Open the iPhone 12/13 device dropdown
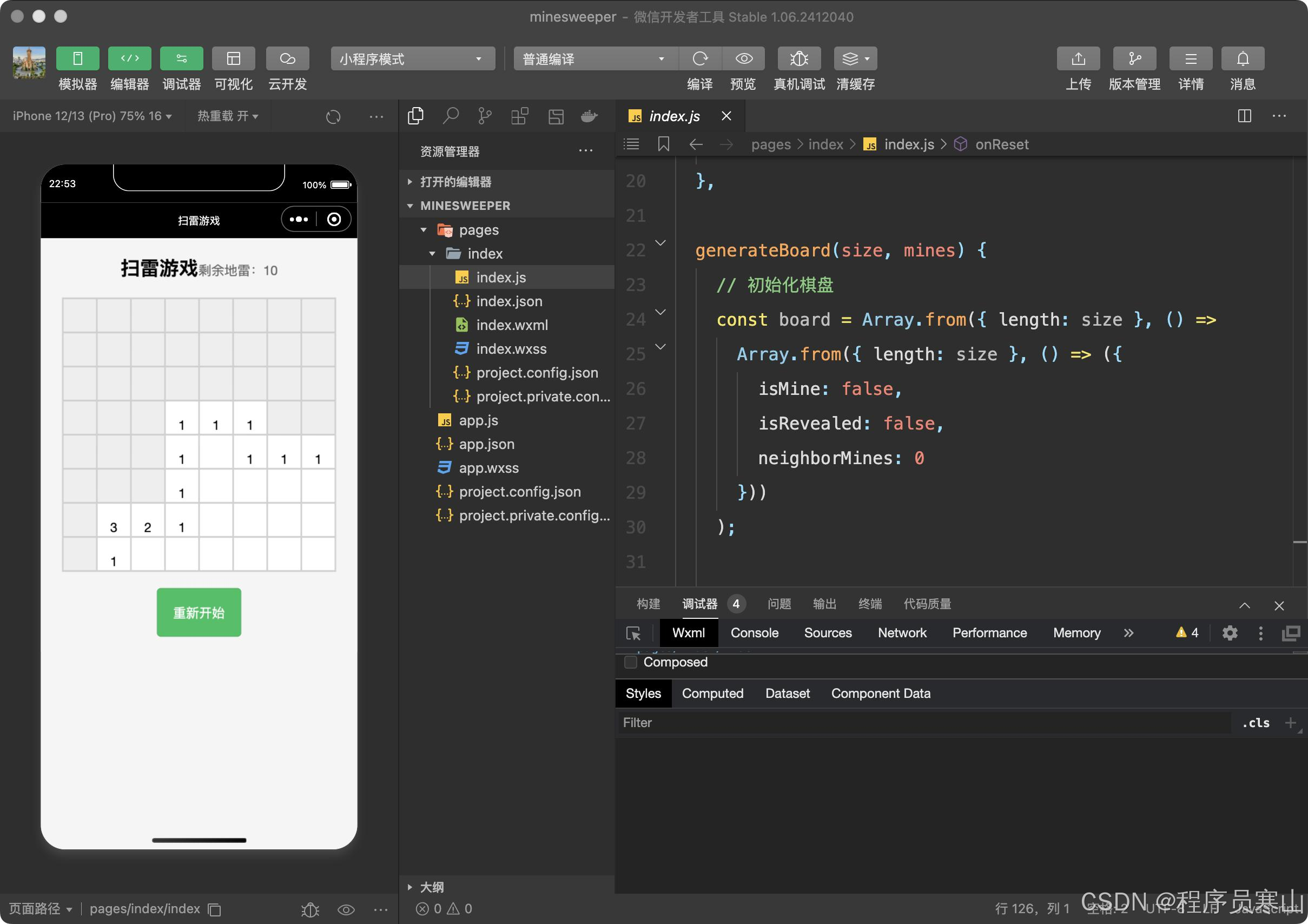This screenshot has width=1308, height=924. pos(92,116)
